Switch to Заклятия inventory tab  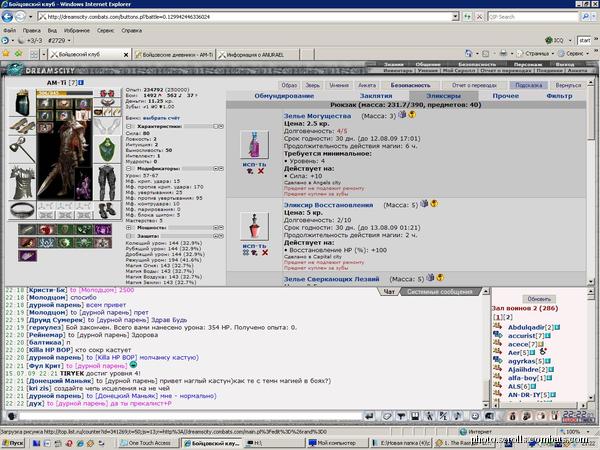376,96
